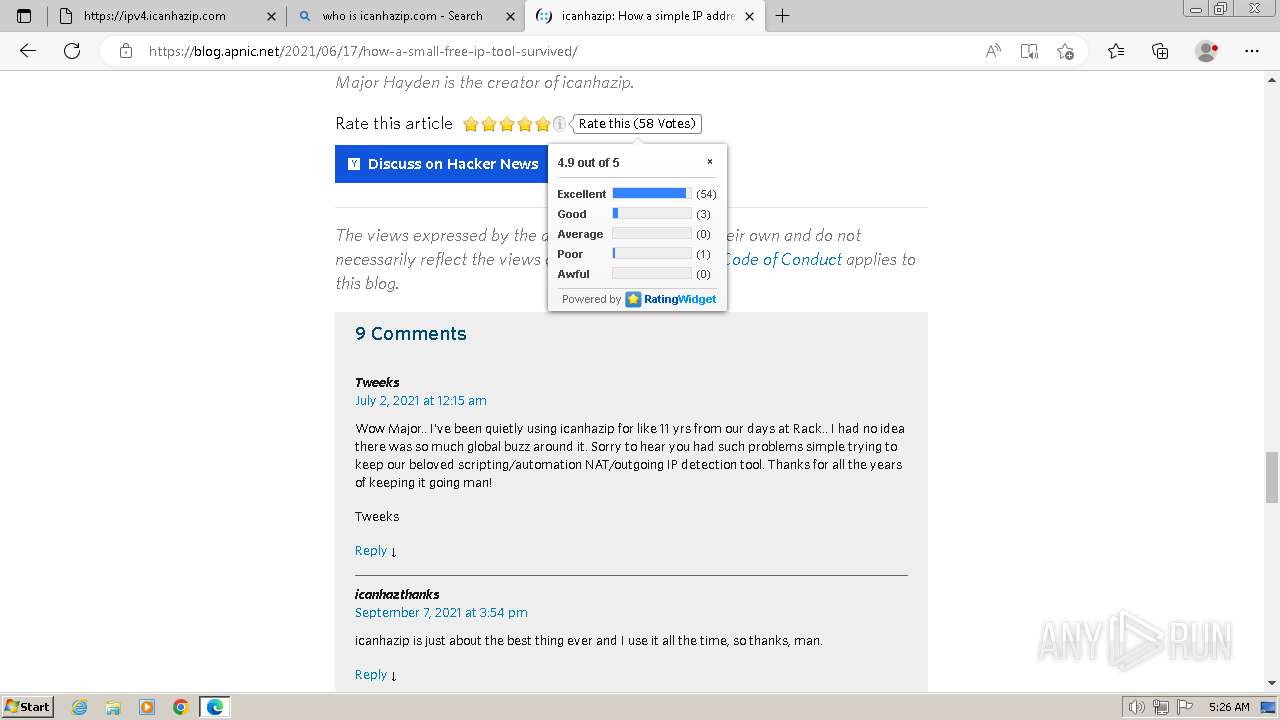Open the RatingWidget link

671,299
